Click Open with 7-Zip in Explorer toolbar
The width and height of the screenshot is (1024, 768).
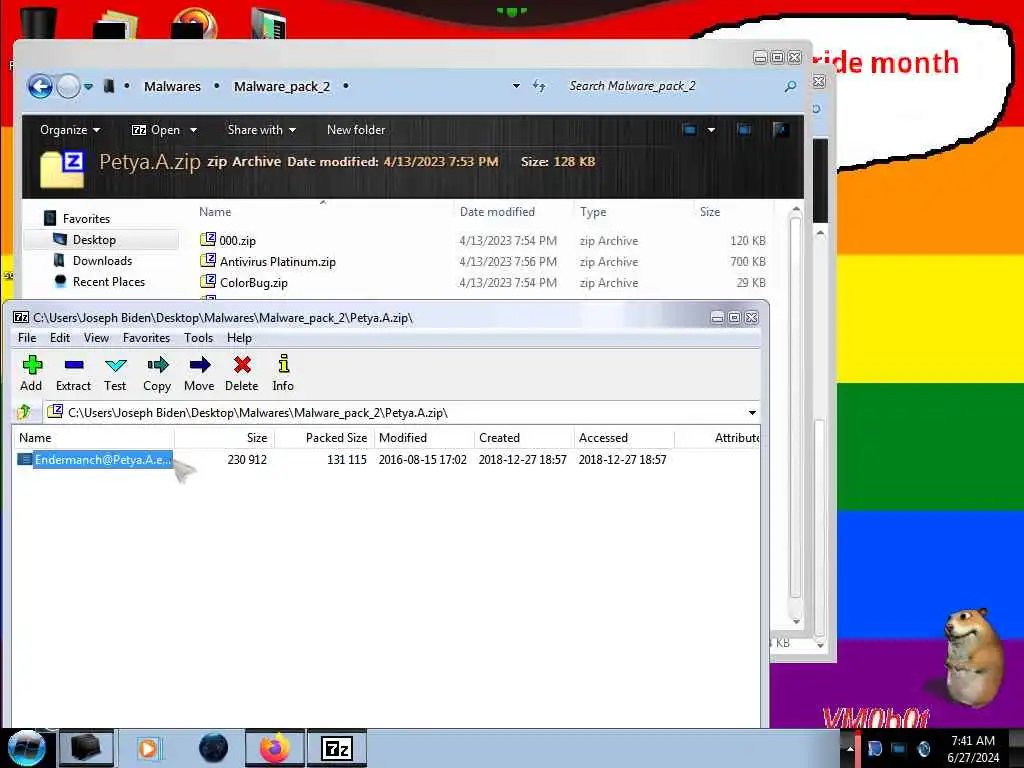pyautogui.click(x=156, y=130)
